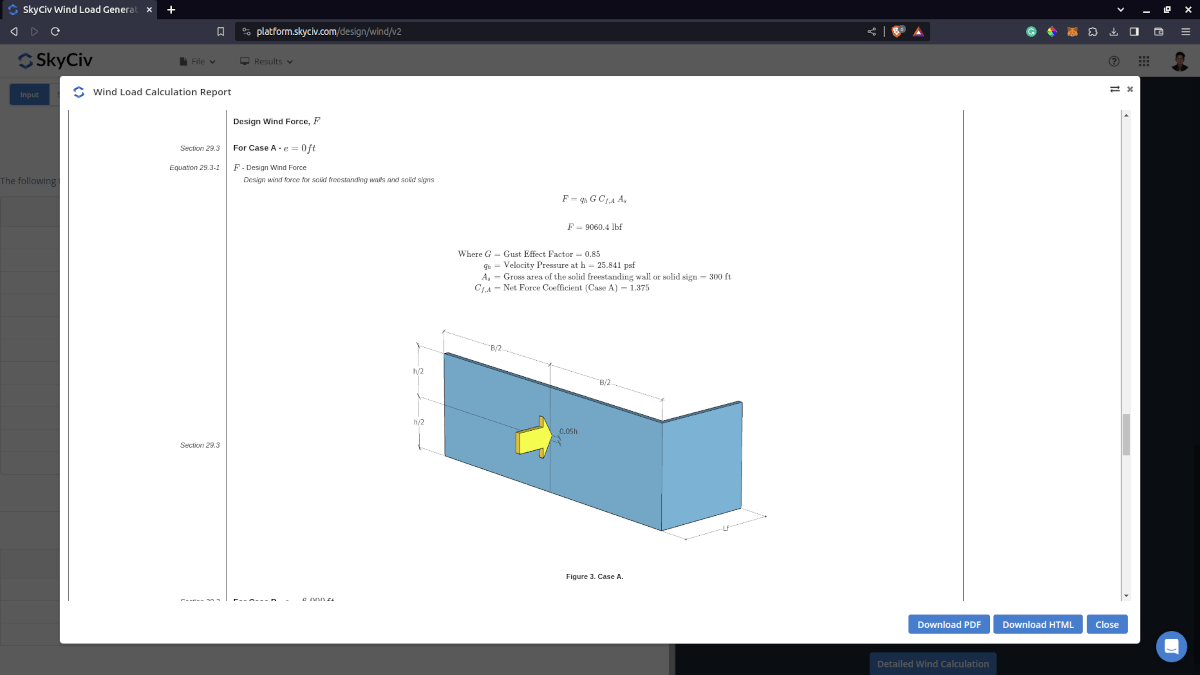1200x675 pixels.
Task: Close the SkyCiv Wind Load browser tab
Action: (x=149, y=10)
